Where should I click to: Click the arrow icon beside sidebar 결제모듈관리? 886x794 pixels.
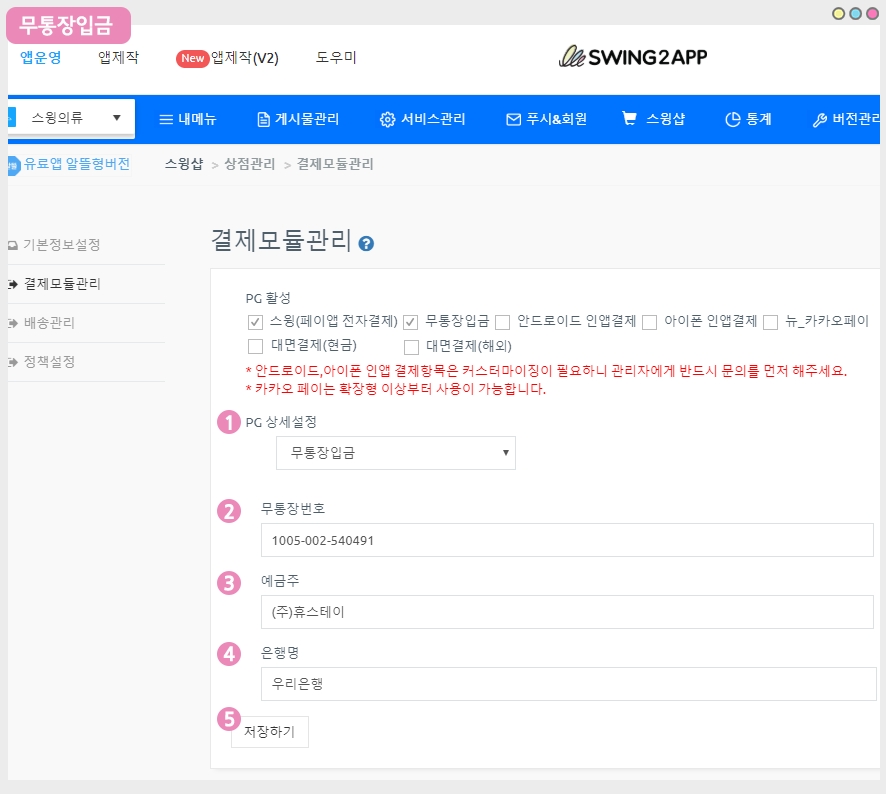(x=13, y=284)
